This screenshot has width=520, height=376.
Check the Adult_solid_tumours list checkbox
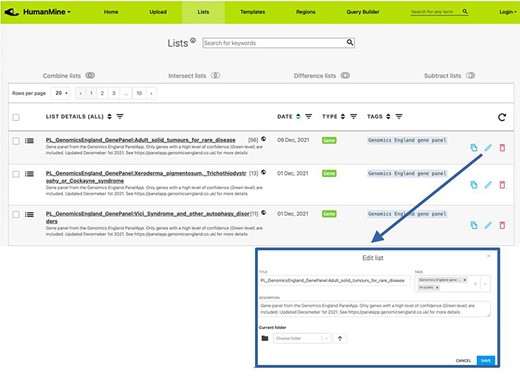(16, 141)
